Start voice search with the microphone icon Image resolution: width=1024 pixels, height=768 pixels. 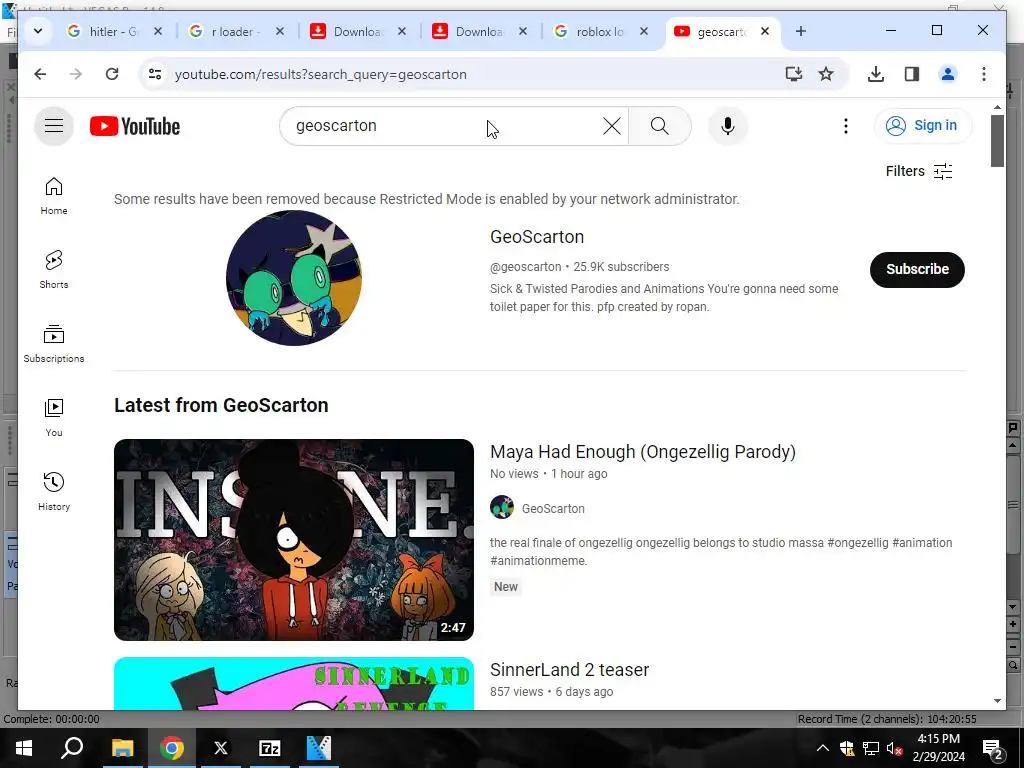[728, 125]
